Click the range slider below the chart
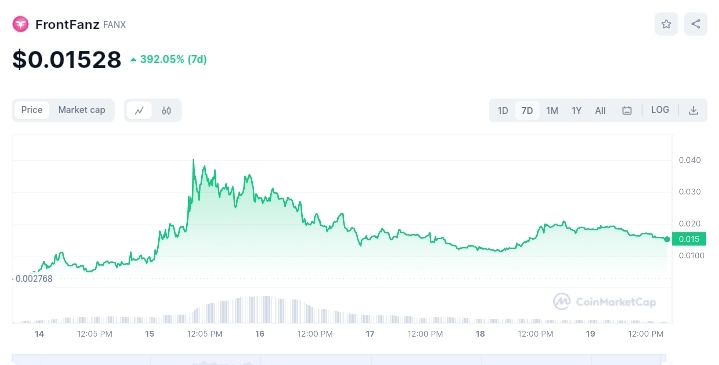The height and width of the screenshot is (365, 719). coord(339,359)
